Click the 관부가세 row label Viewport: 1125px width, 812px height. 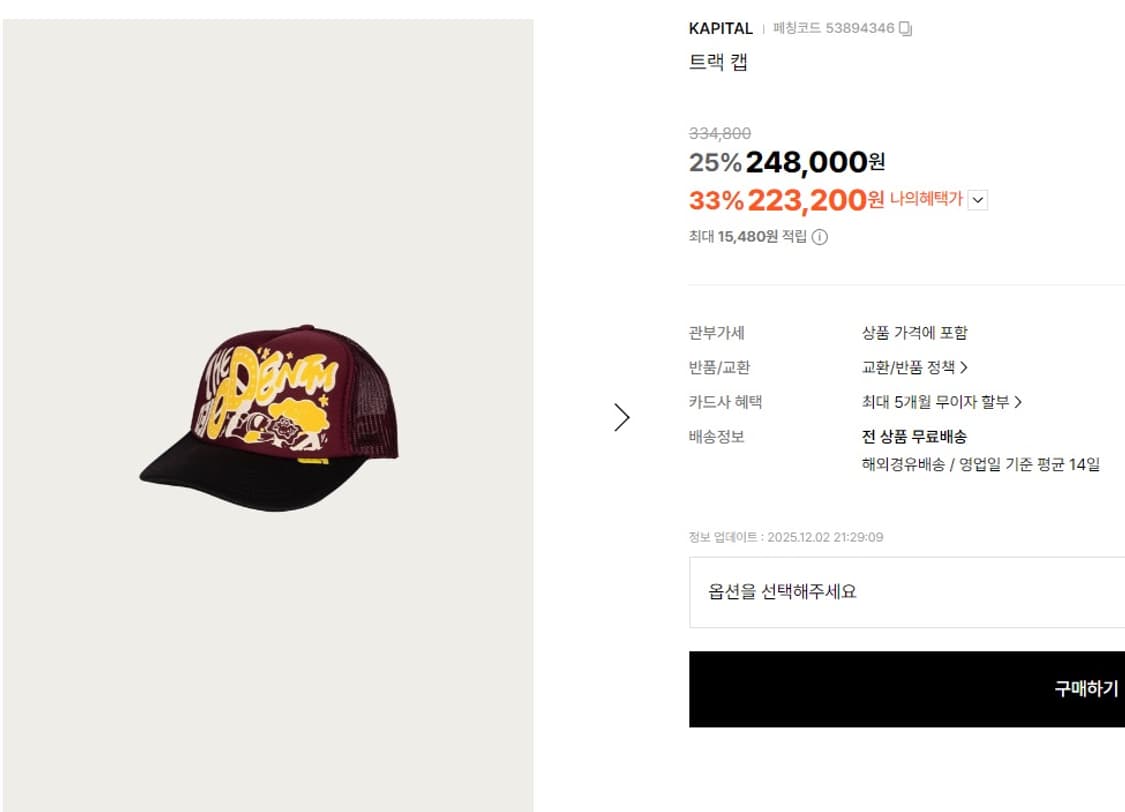[x=716, y=333]
